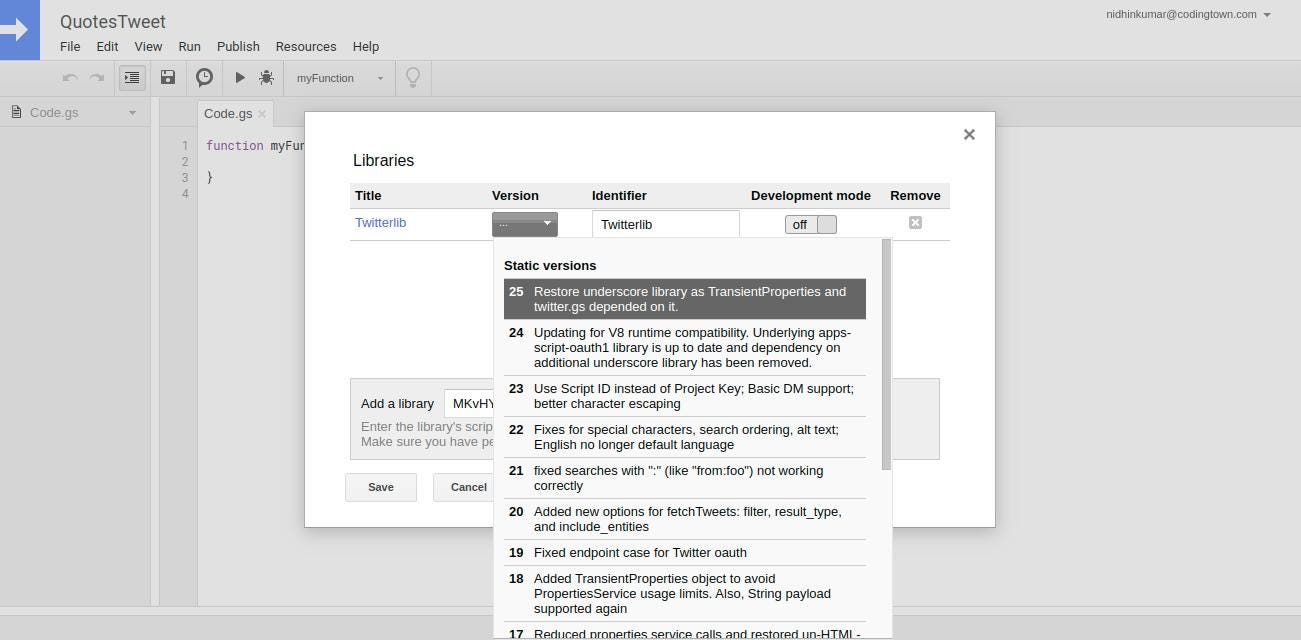Select version 21 fixed searches entry

[x=684, y=478]
